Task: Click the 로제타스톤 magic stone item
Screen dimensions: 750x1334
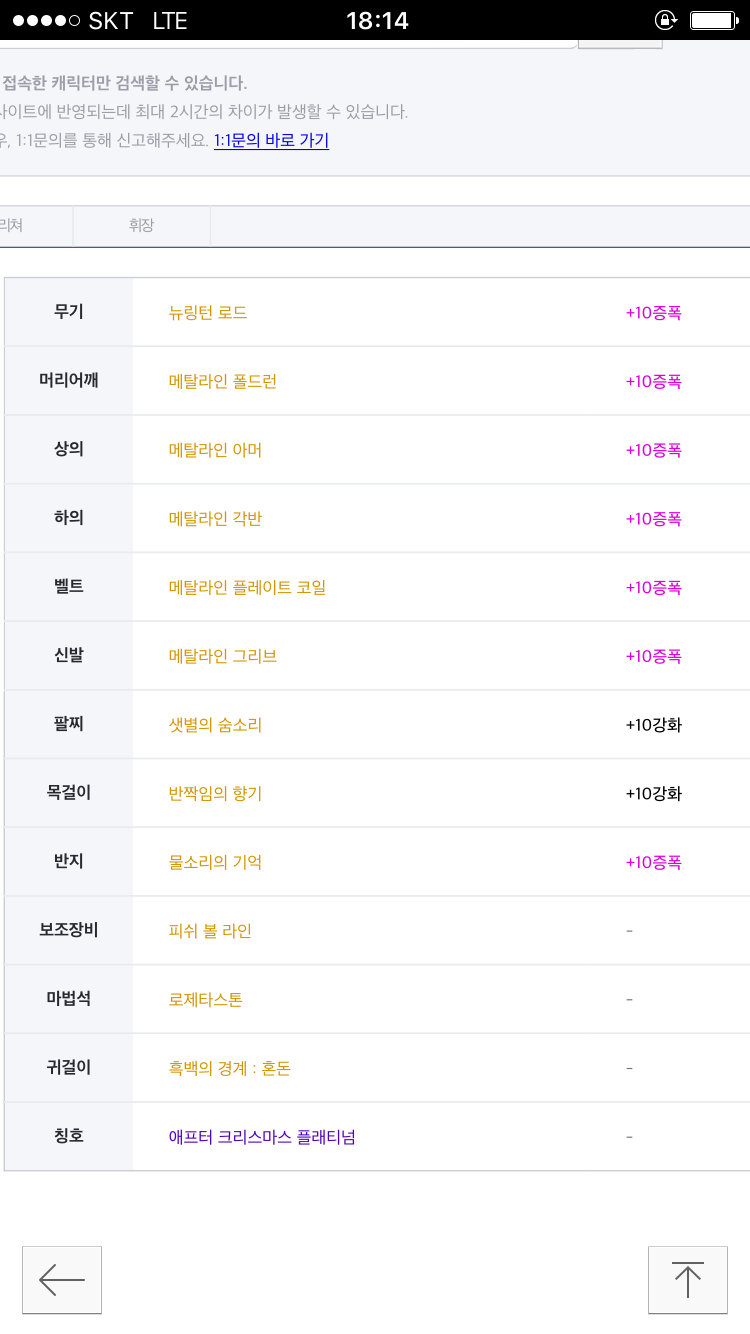Action: tap(206, 999)
